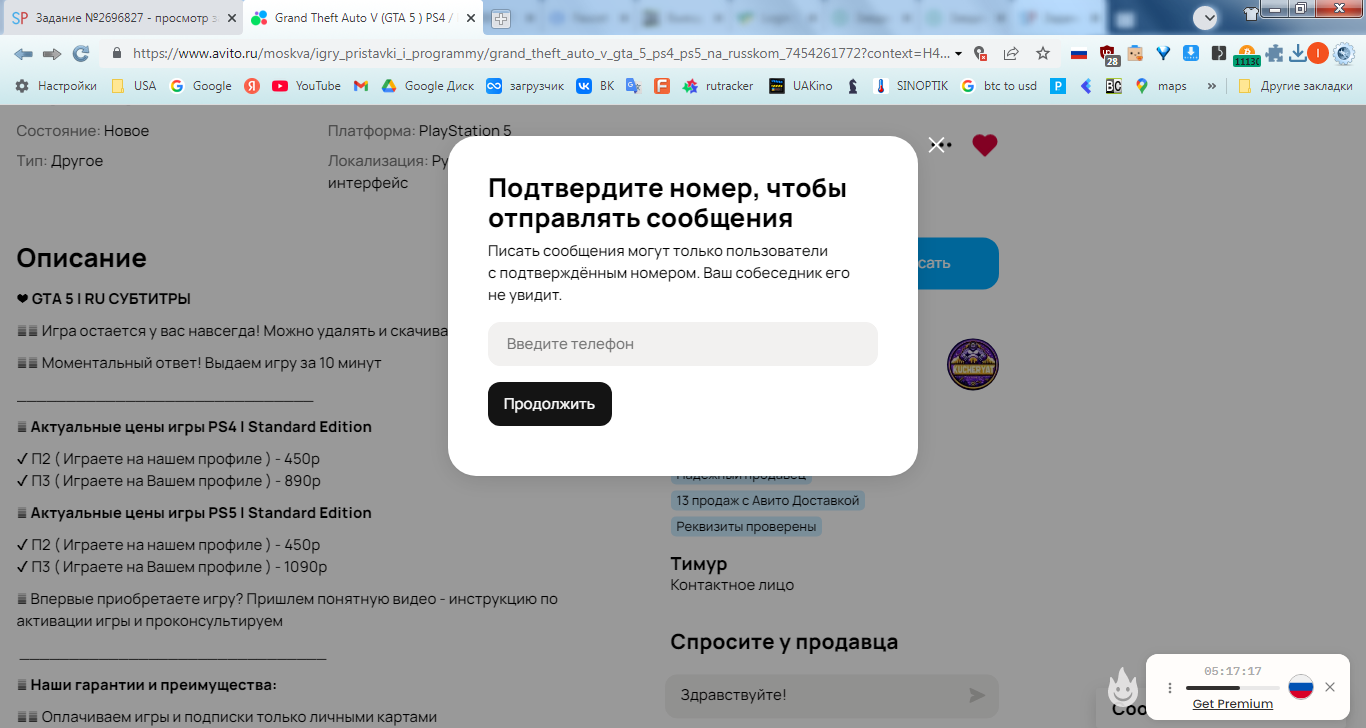This screenshot has width=1366, height=728.
Task: Click the 'Введите телефон' input field
Action: (x=683, y=344)
